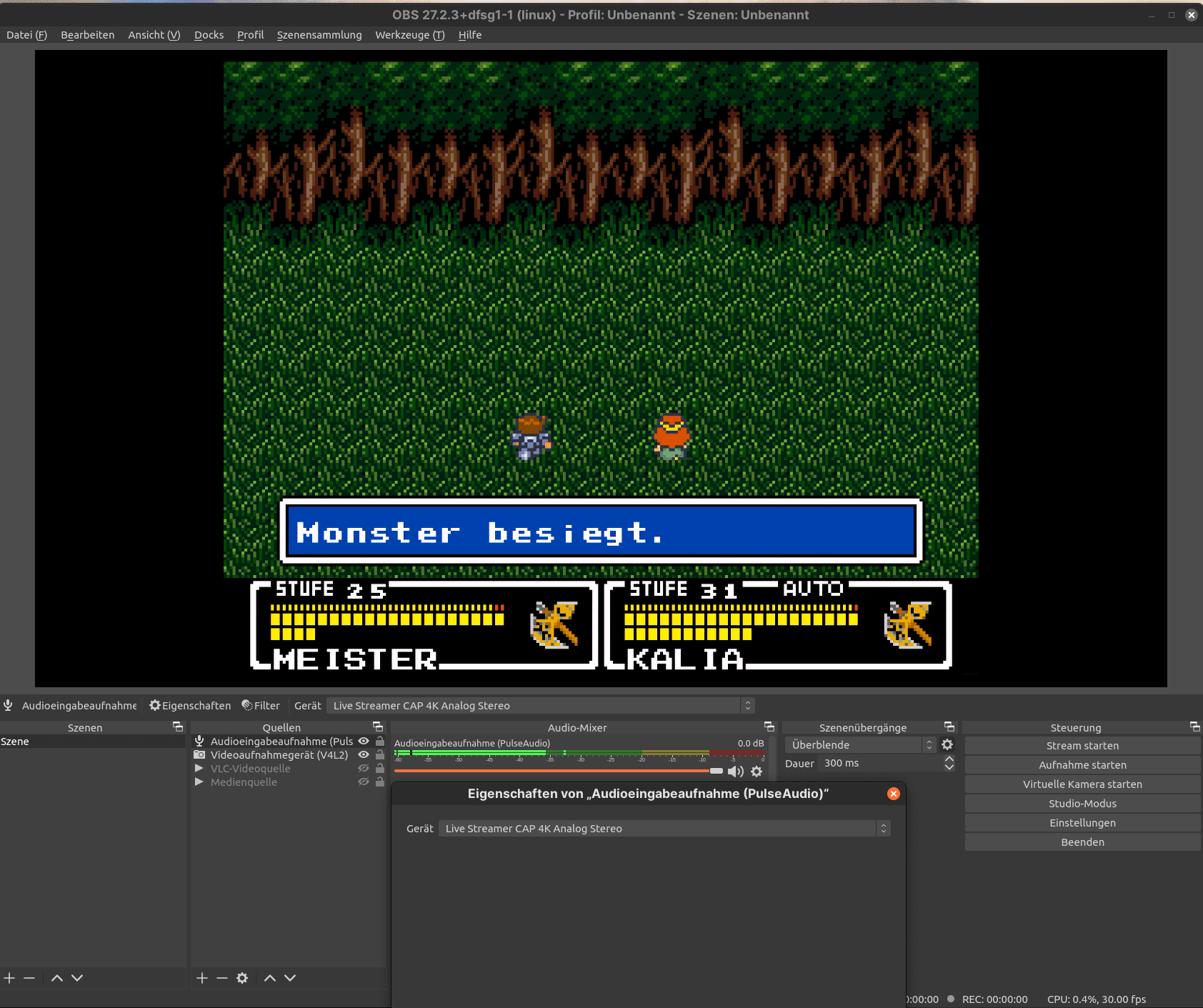Screen dimensions: 1203x1008
Task: Lock the Videoaufnahmegerät source
Action: (x=380, y=755)
